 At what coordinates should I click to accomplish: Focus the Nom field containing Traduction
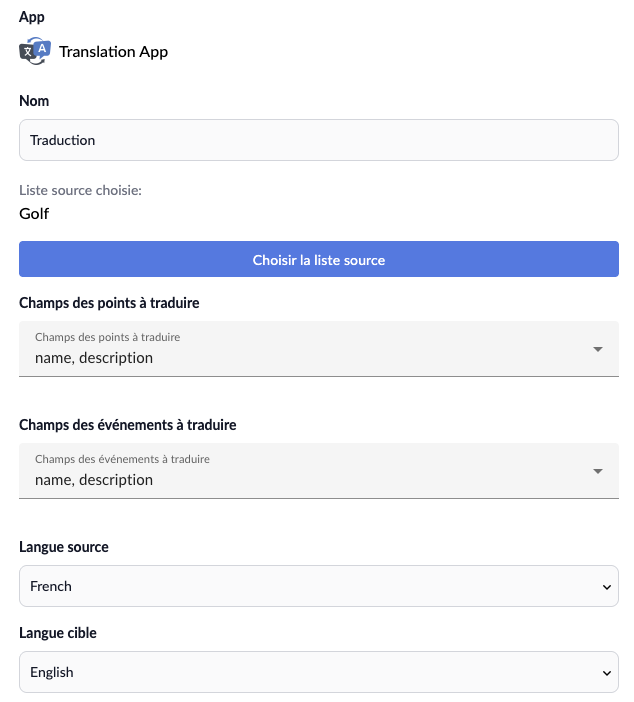click(x=319, y=140)
